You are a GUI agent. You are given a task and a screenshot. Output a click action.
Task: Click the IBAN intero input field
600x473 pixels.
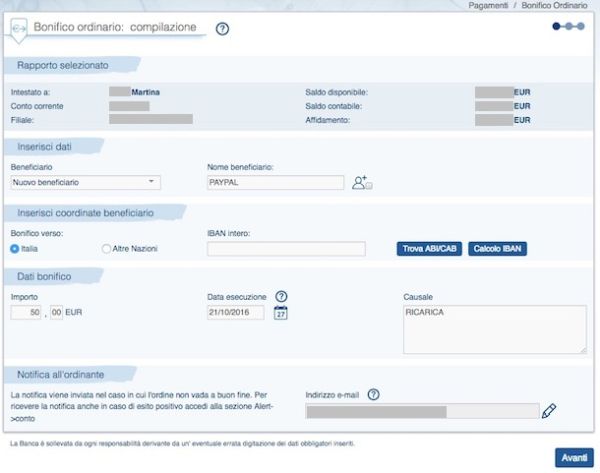(284, 249)
